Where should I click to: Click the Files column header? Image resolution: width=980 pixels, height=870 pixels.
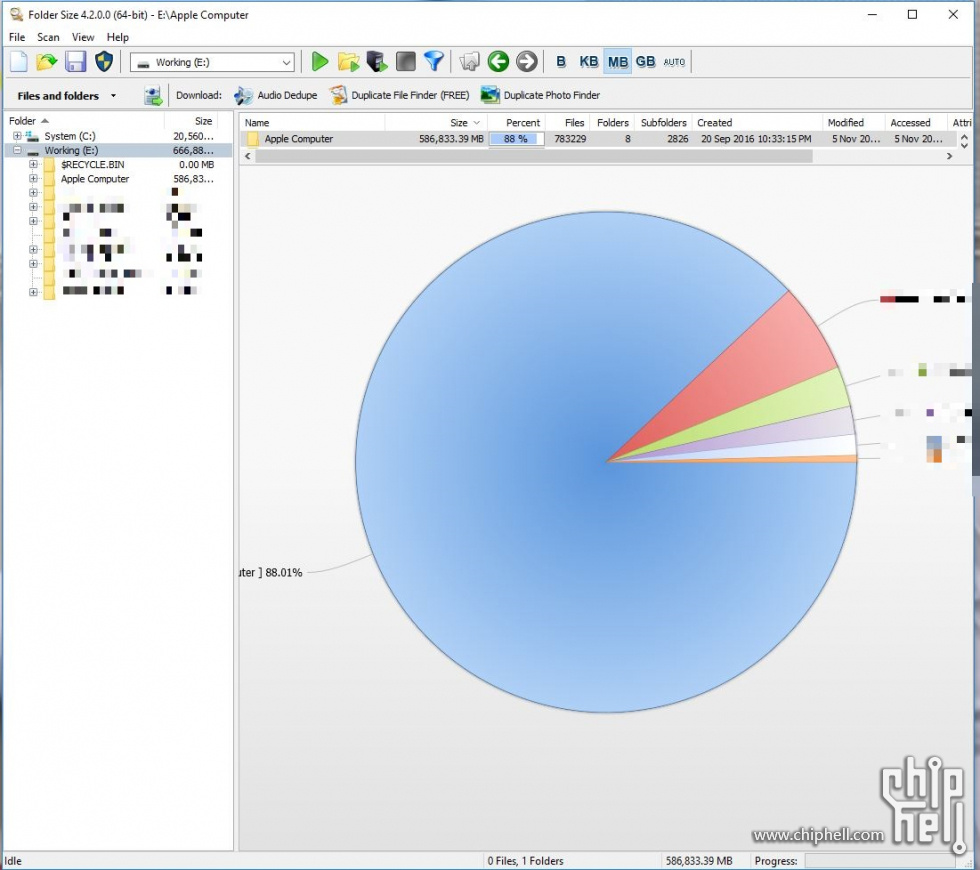tap(568, 122)
